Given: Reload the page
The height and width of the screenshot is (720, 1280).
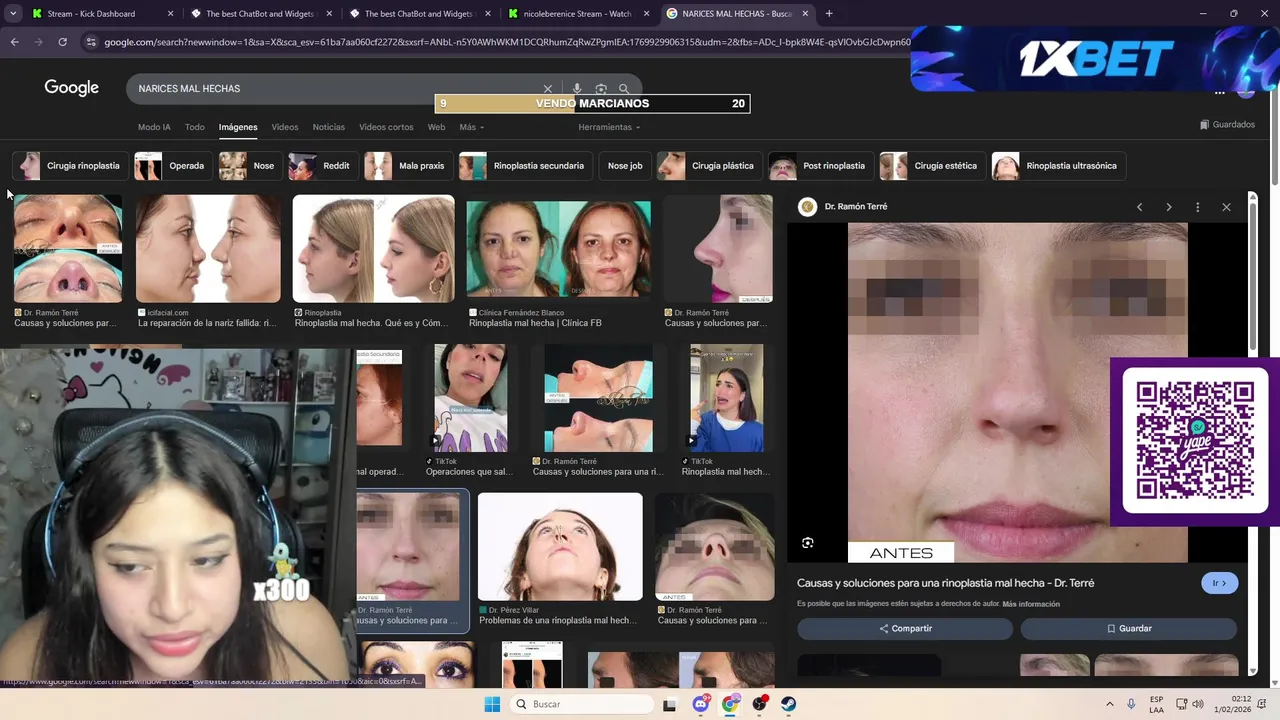Looking at the screenshot, I should (x=62, y=42).
